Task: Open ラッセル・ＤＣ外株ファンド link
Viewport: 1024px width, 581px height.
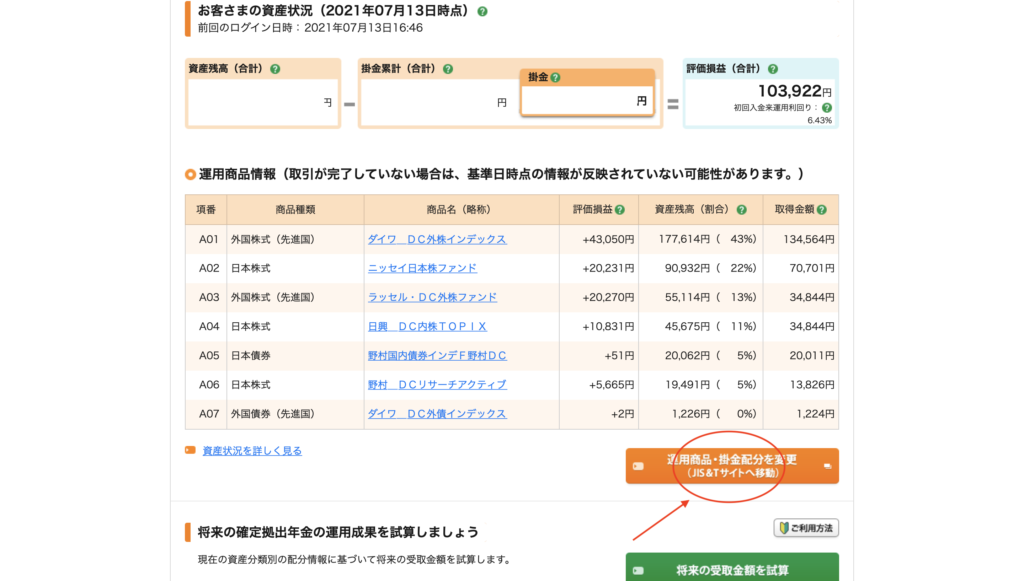Action: coord(432,297)
